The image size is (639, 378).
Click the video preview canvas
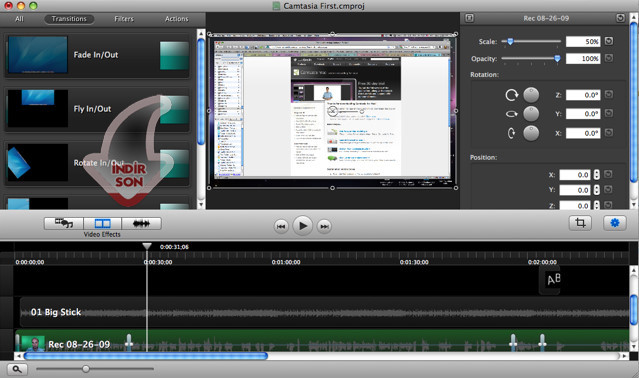[x=332, y=110]
